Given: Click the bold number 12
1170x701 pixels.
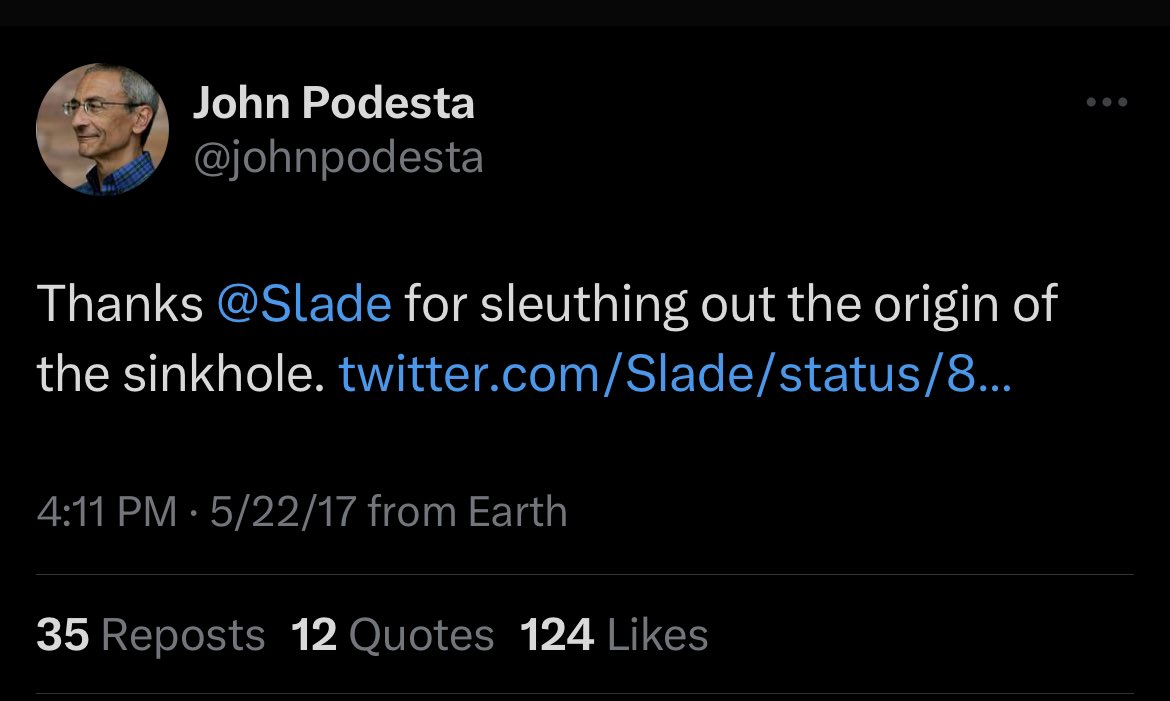Looking at the screenshot, I should click(x=314, y=636).
